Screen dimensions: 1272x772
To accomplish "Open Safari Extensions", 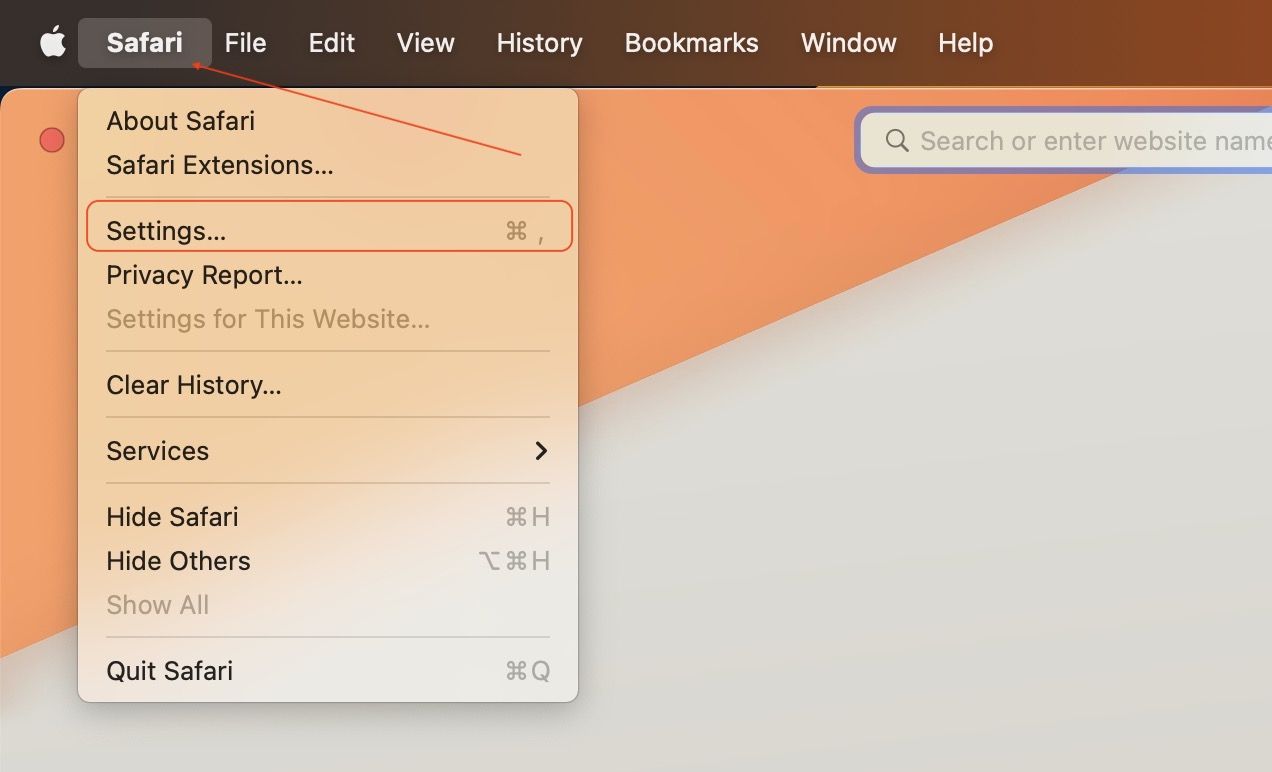I will click(x=220, y=165).
